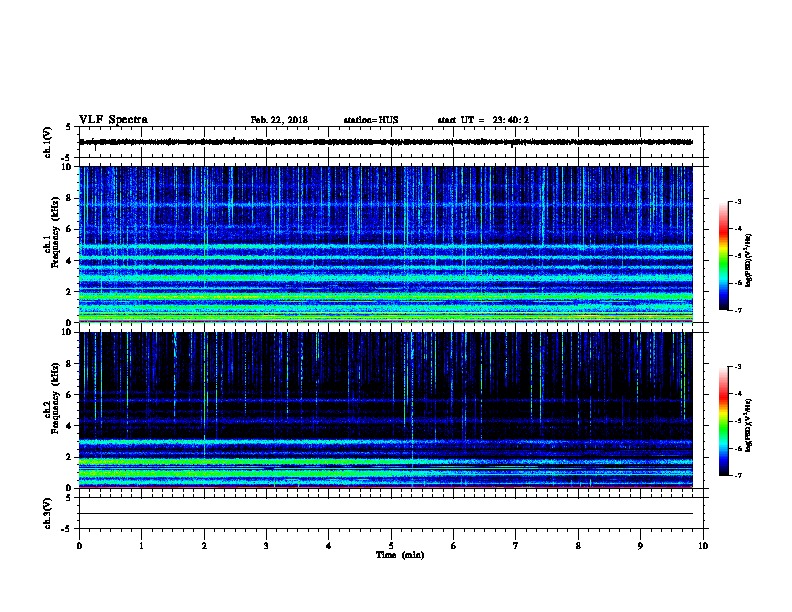Click the ch.1 frequency tick "8"
792x612 pixels.
69,198
